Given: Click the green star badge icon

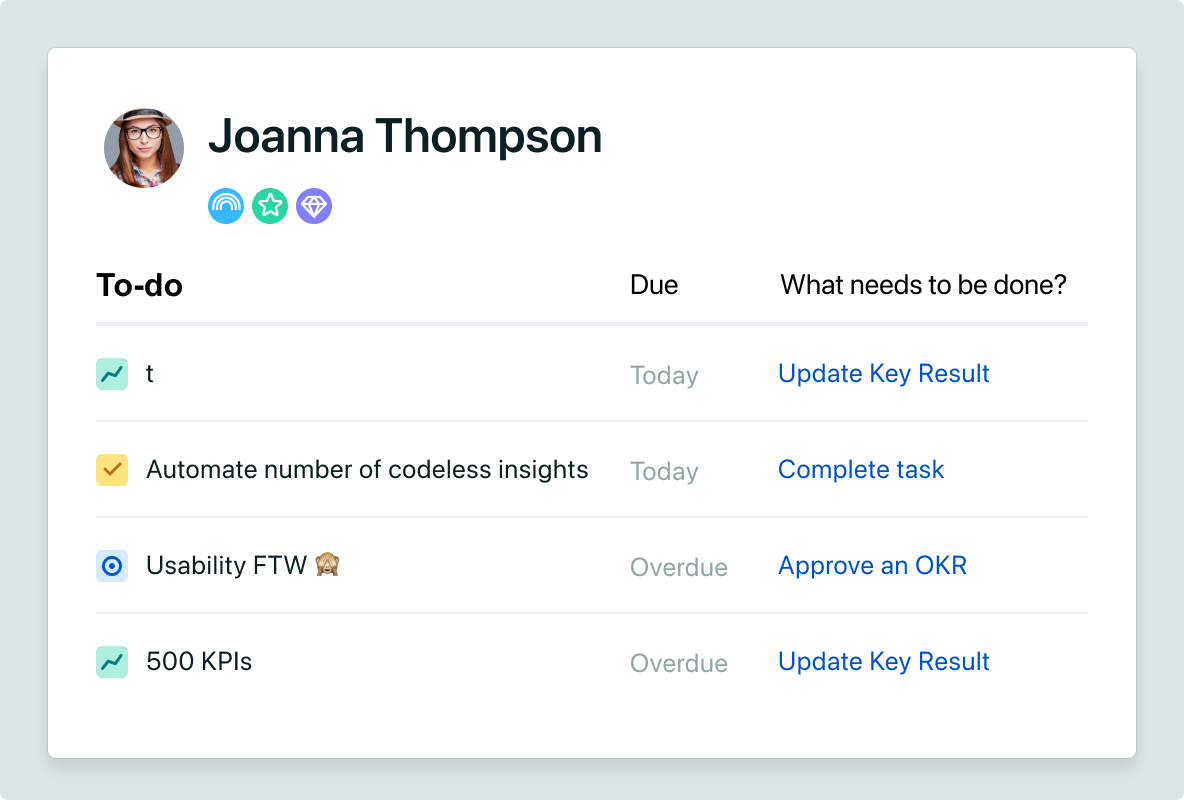Looking at the screenshot, I should (270, 206).
